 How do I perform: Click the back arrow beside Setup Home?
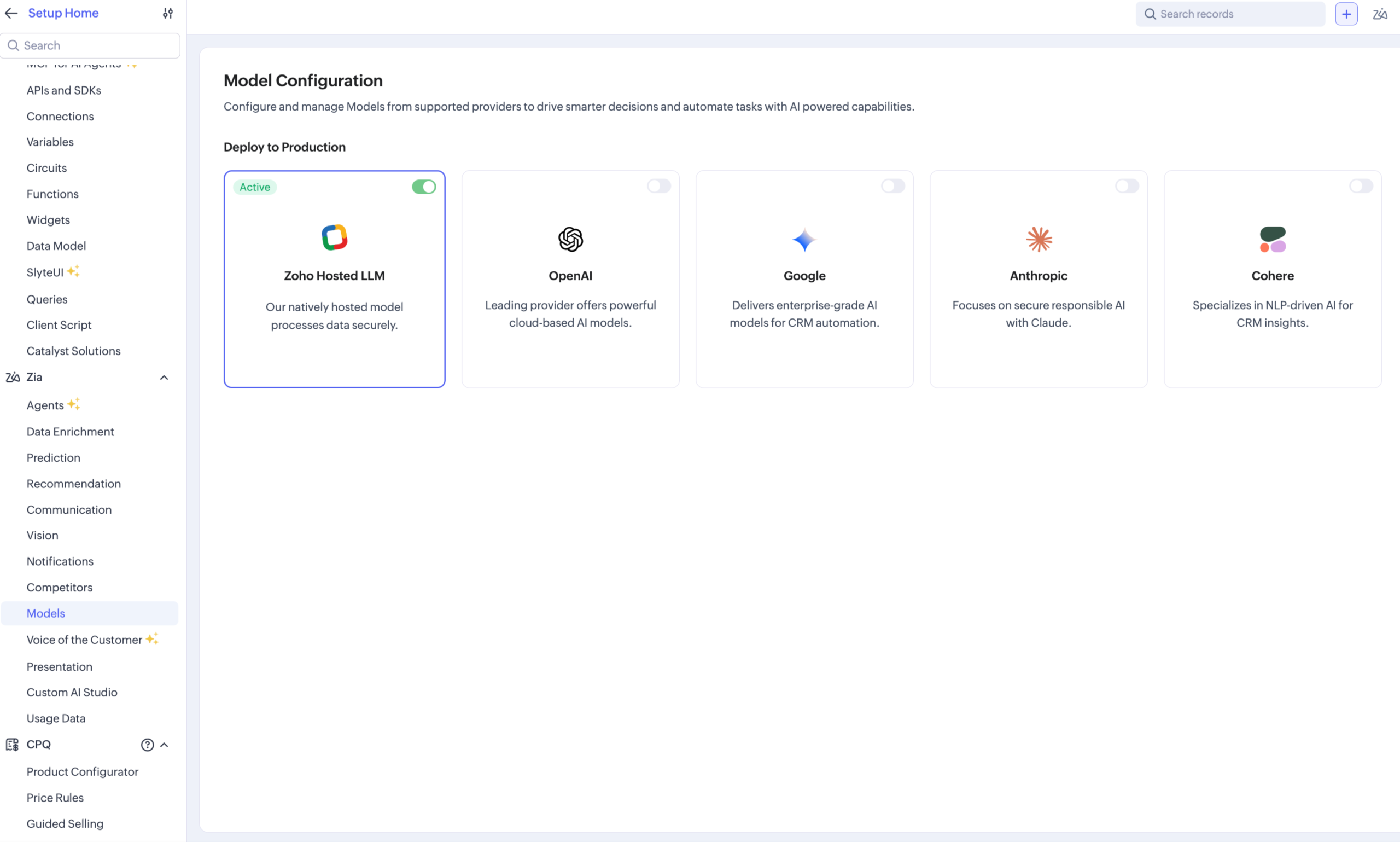[x=11, y=13]
